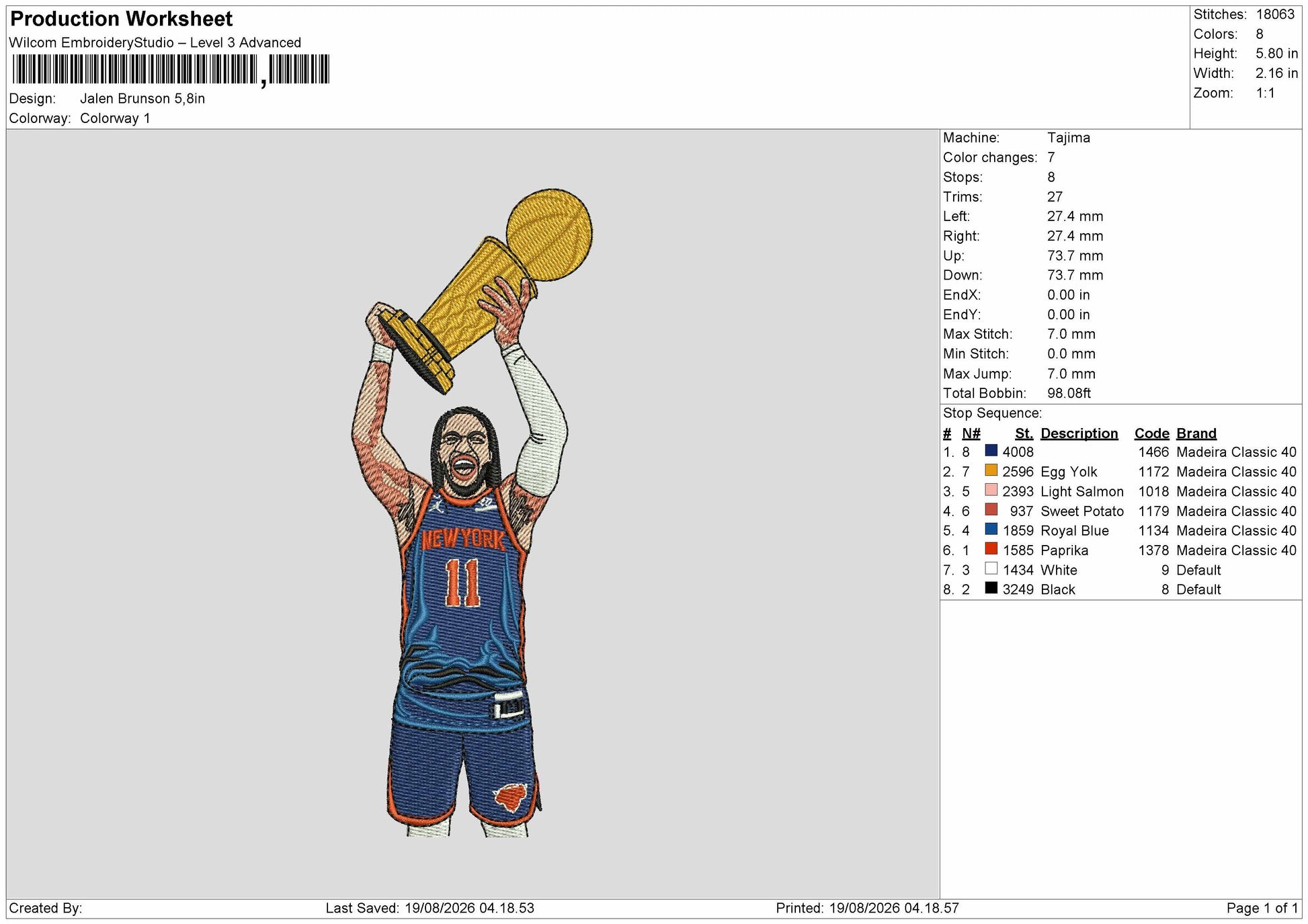The height and width of the screenshot is (924, 1308).
Task: Click the stitch count "1859"
Action: pos(1018,531)
